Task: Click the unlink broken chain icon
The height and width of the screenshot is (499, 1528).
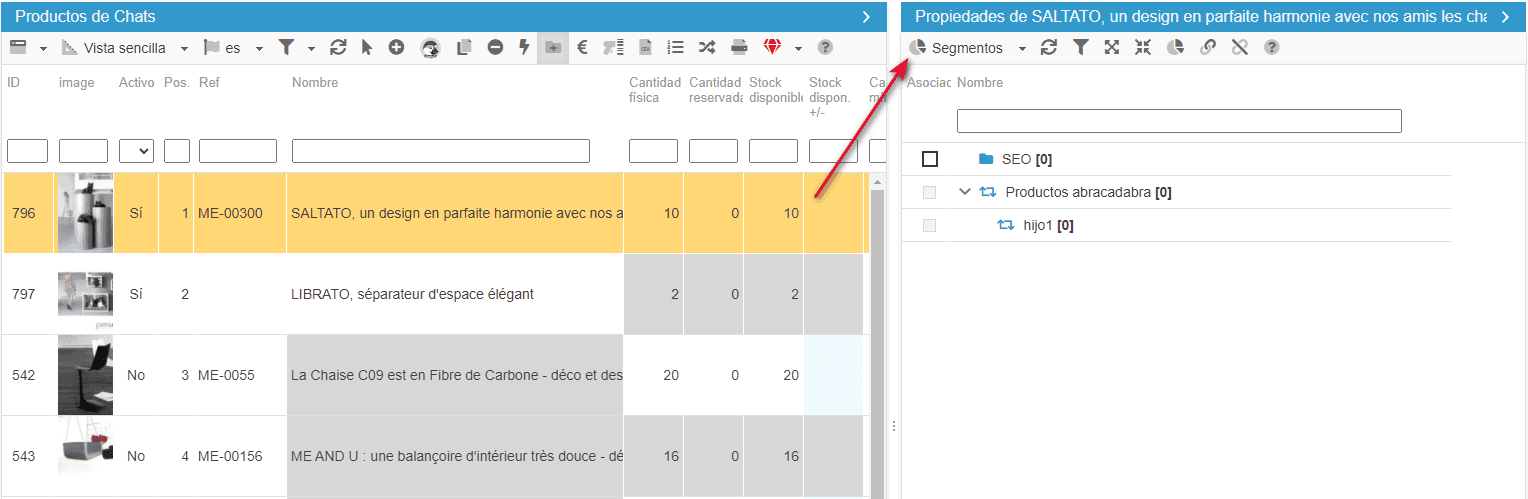Action: [1239, 47]
